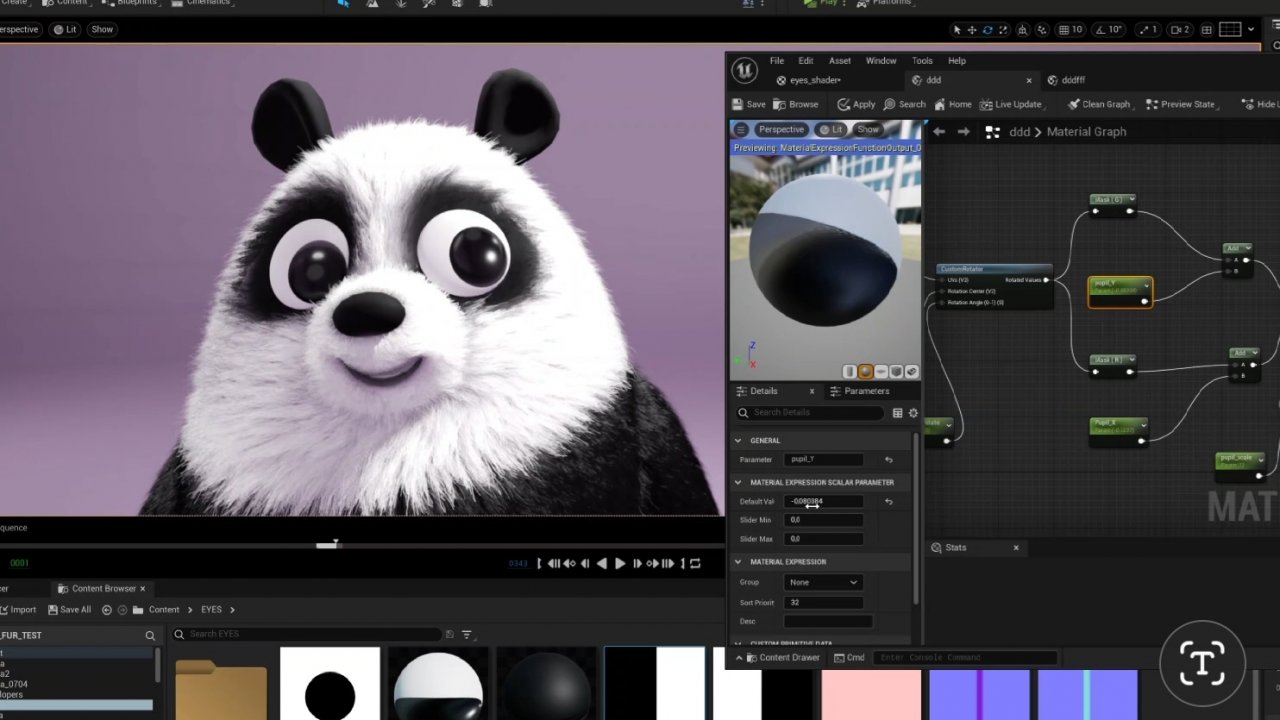The width and height of the screenshot is (1280, 720).
Task: Set preview mesh to cylinder
Action: [x=850, y=371]
